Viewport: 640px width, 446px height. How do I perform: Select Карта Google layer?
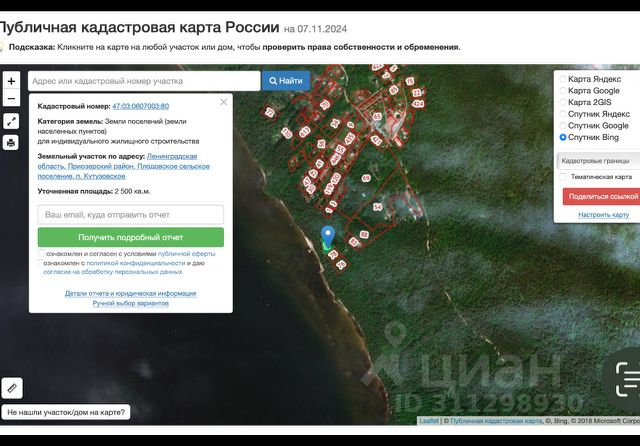pos(562,91)
